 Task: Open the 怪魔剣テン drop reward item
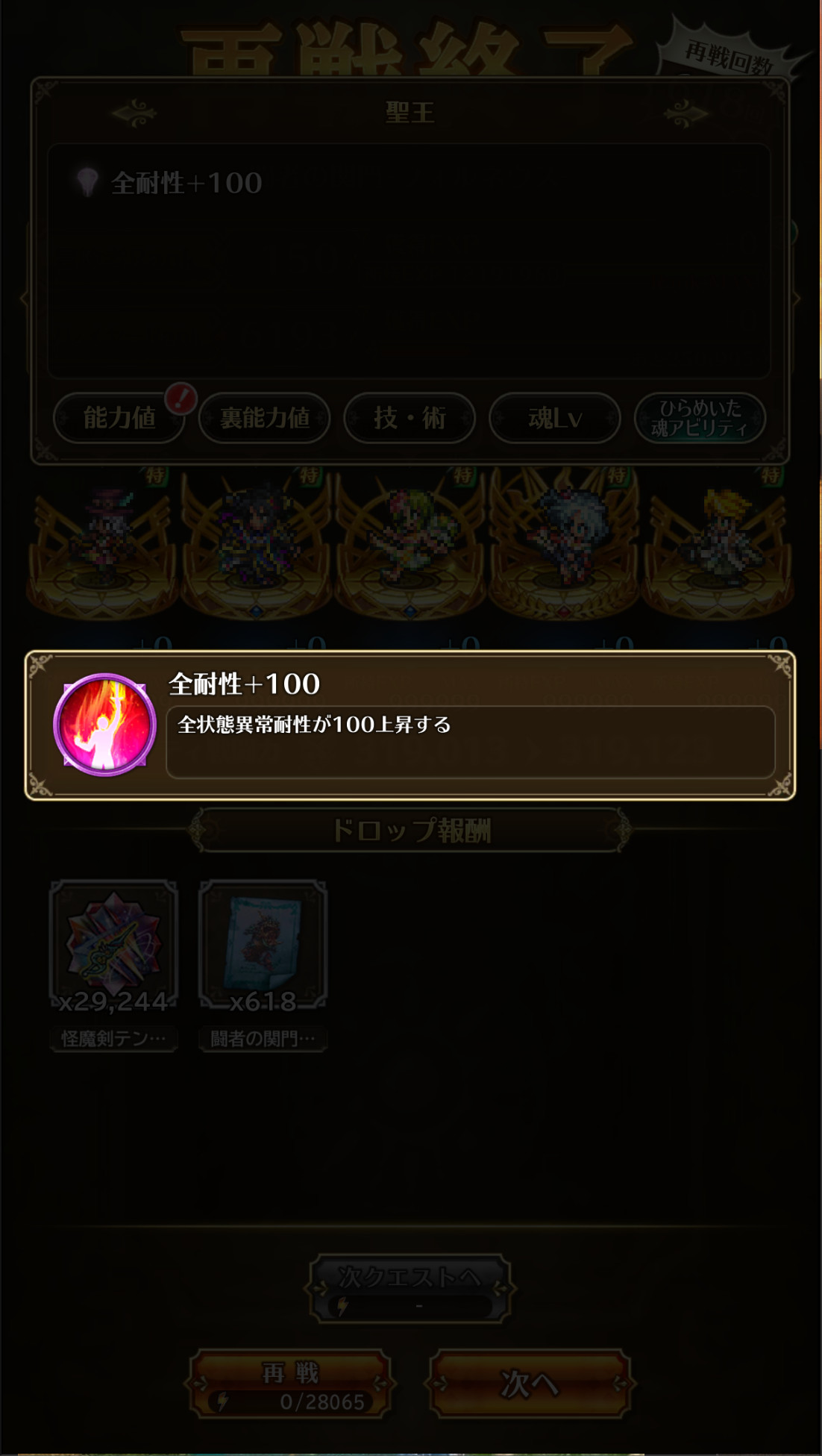113,946
